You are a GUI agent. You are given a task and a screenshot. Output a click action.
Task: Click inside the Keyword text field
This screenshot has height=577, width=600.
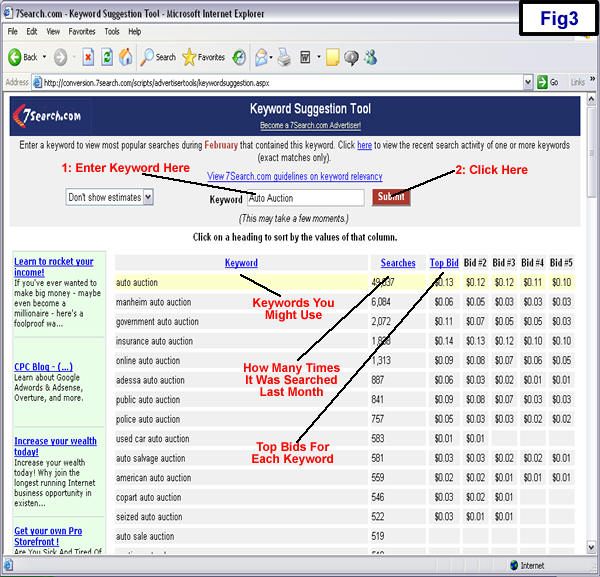tap(306, 198)
